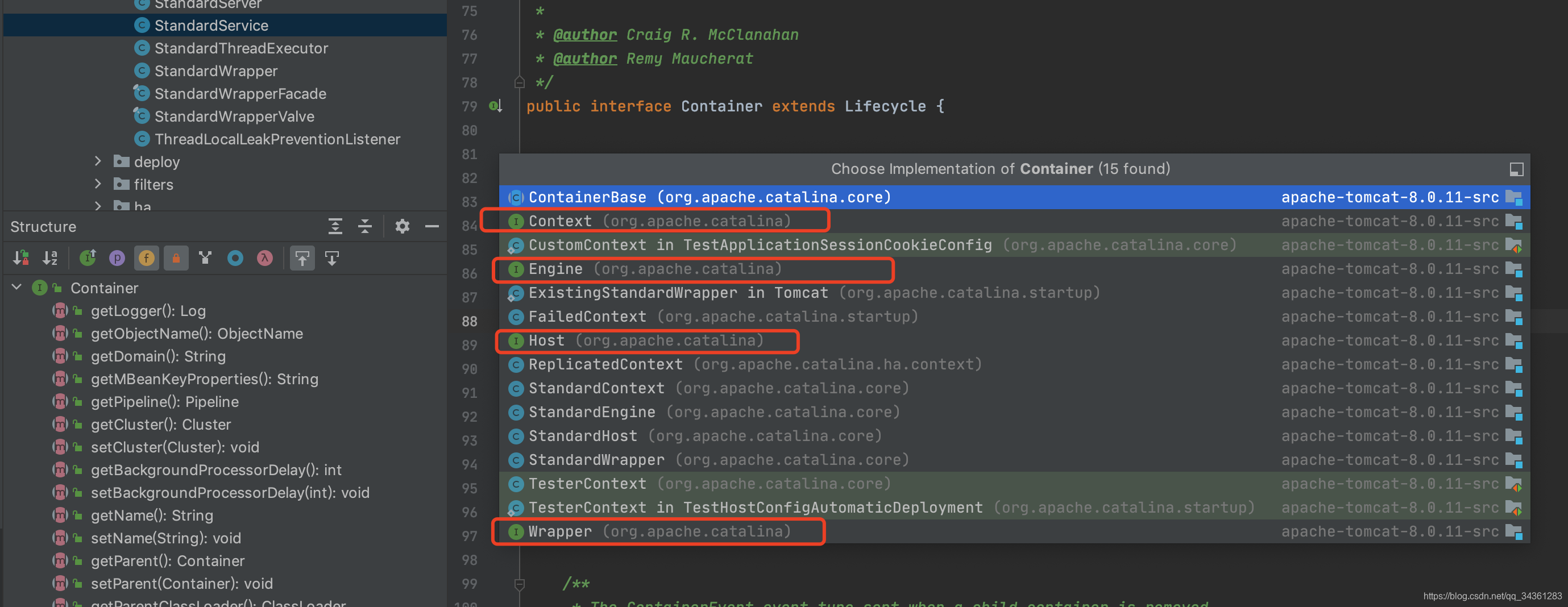
Task: Click method icon beside setName(String): void
Action: (60, 538)
